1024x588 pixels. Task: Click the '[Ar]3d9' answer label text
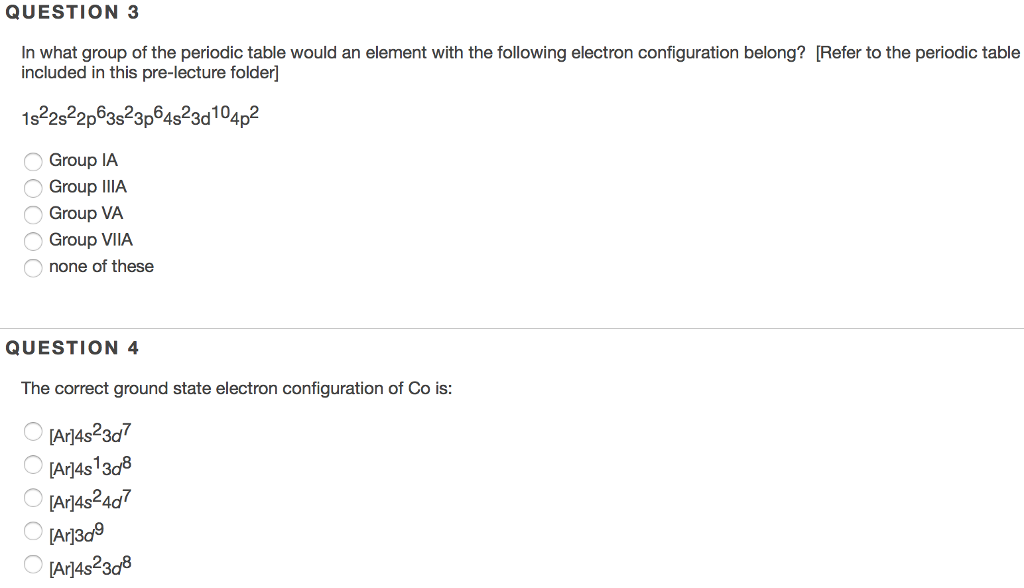[76, 532]
